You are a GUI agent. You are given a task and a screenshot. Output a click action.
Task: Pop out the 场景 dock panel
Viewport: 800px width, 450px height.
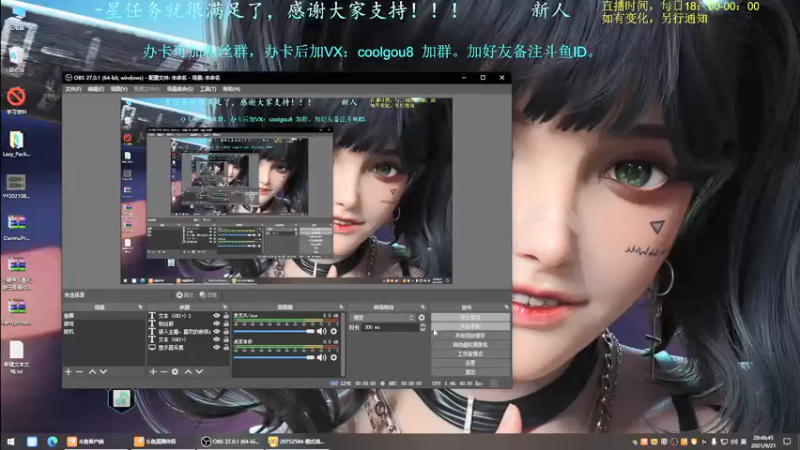(140, 307)
